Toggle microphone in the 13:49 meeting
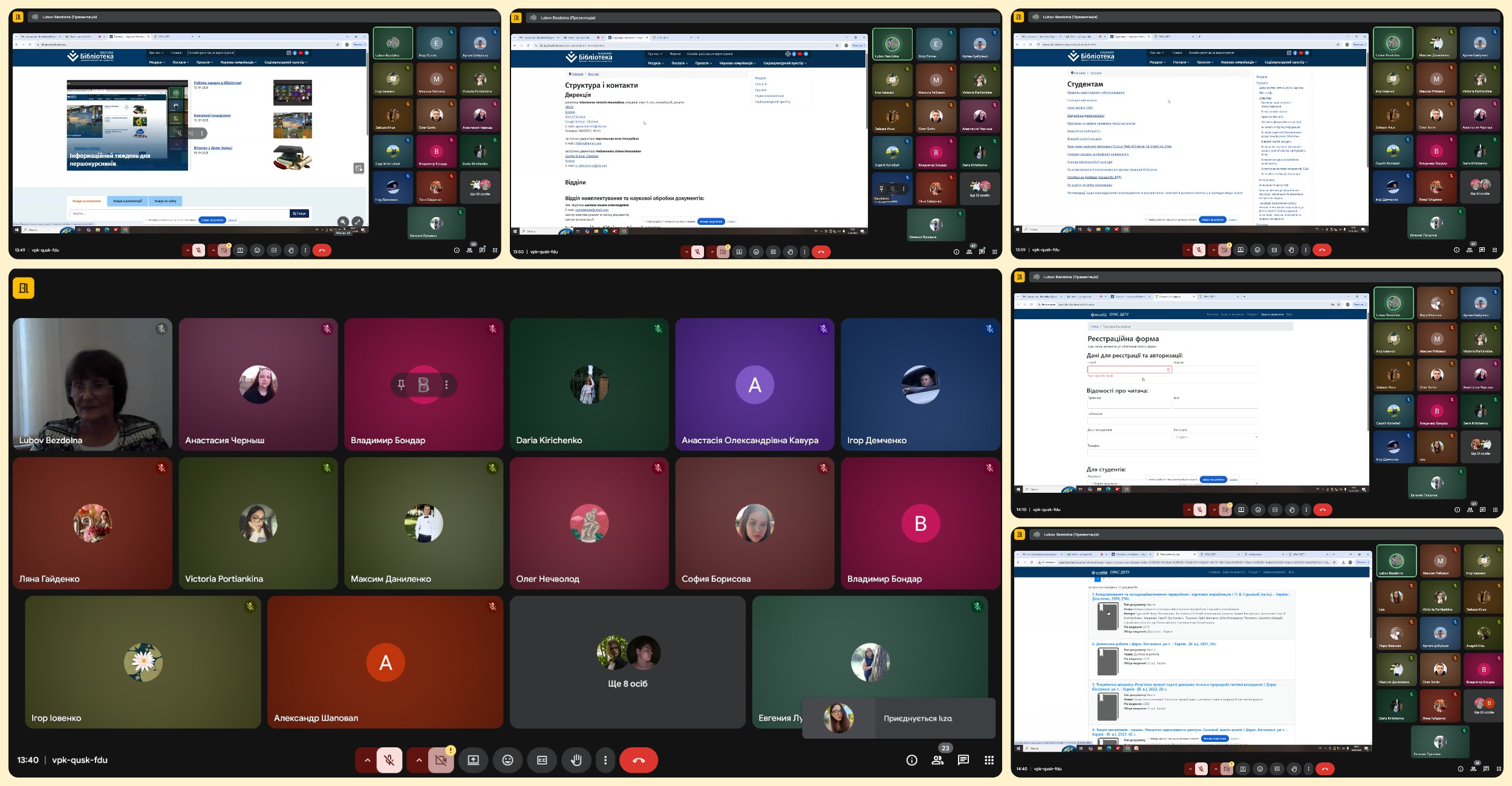This screenshot has height=786, width=1512. point(198,250)
